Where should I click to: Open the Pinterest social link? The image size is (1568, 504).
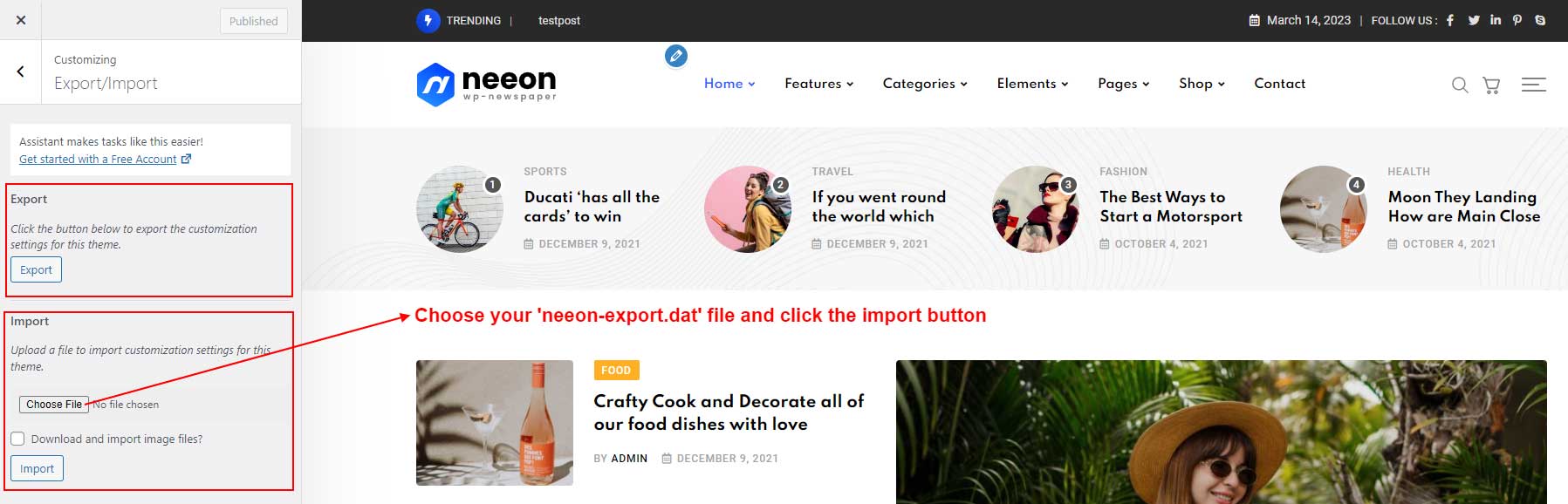[x=1517, y=20]
